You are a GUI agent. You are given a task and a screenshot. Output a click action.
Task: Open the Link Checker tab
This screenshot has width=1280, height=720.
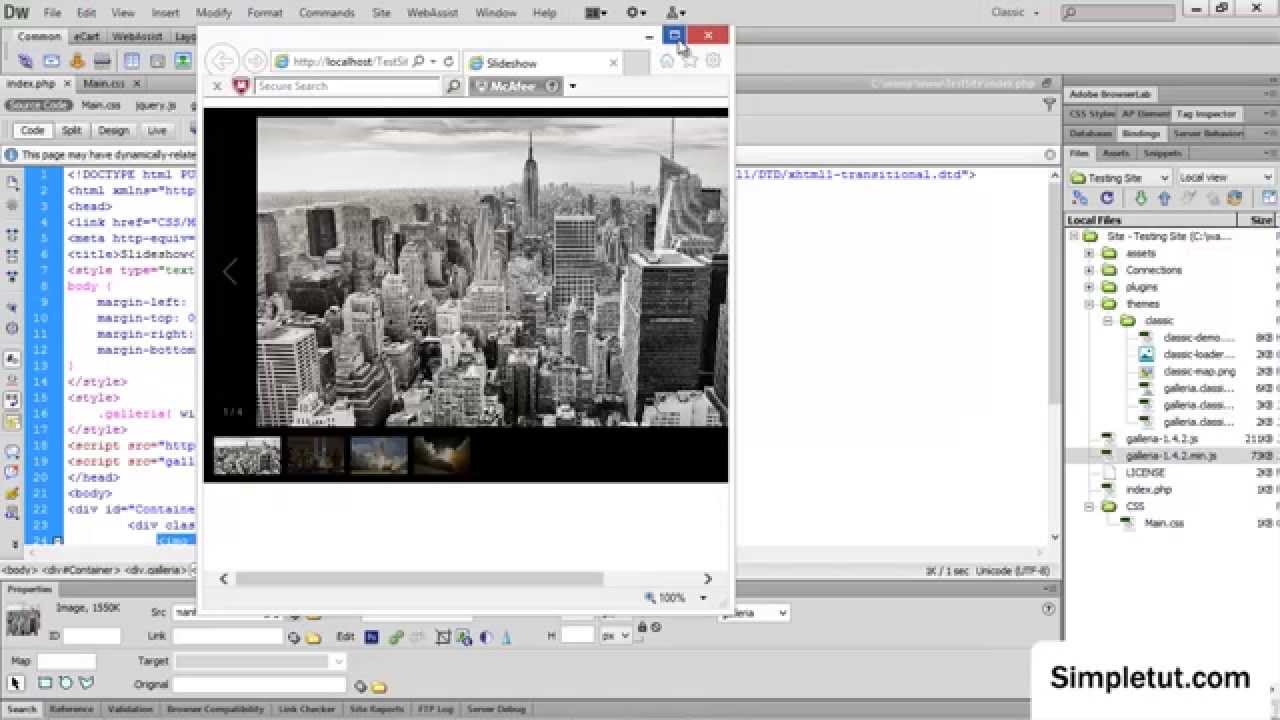(306, 709)
